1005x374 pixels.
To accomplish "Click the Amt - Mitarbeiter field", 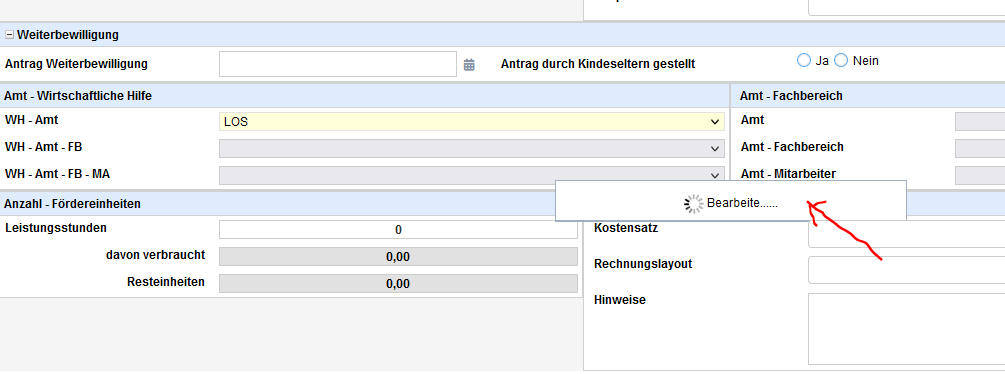I will (x=980, y=175).
